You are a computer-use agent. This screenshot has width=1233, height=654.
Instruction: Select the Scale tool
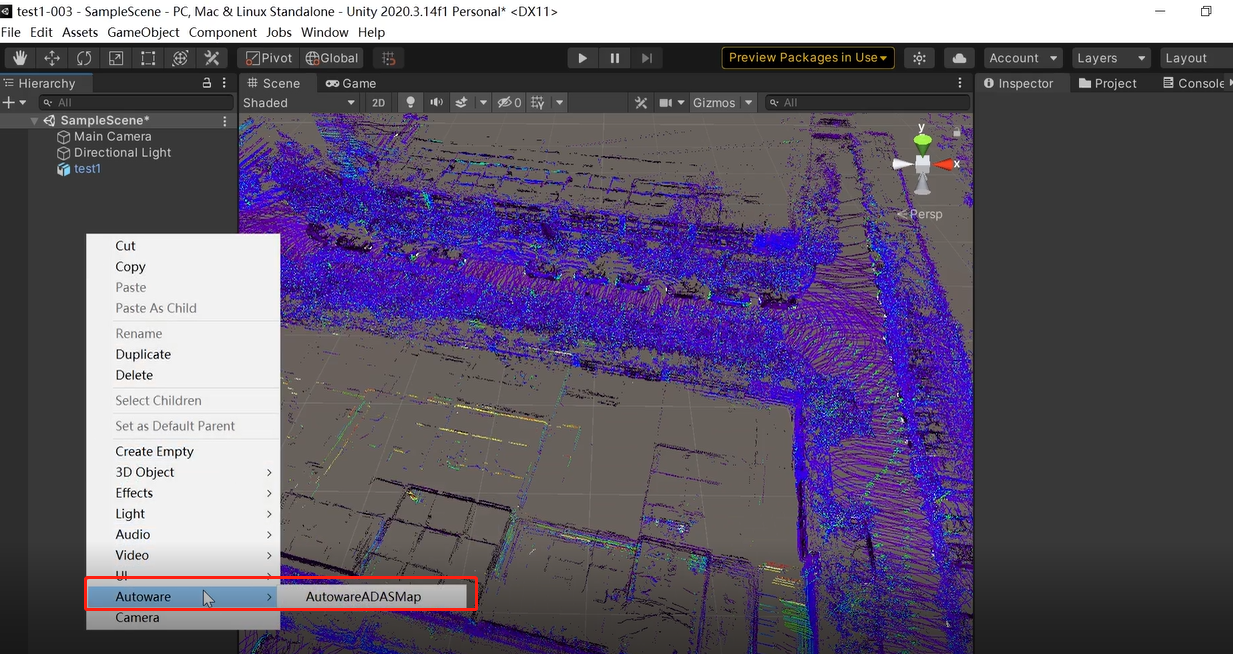116,58
